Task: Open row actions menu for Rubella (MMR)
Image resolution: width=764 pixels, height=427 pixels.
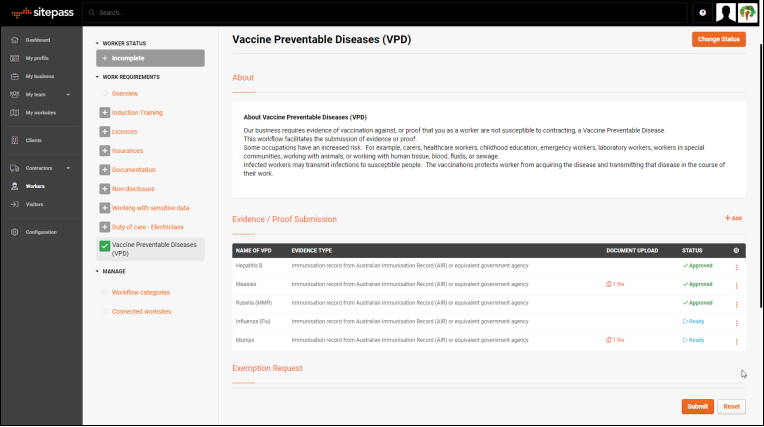Action: tap(736, 304)
